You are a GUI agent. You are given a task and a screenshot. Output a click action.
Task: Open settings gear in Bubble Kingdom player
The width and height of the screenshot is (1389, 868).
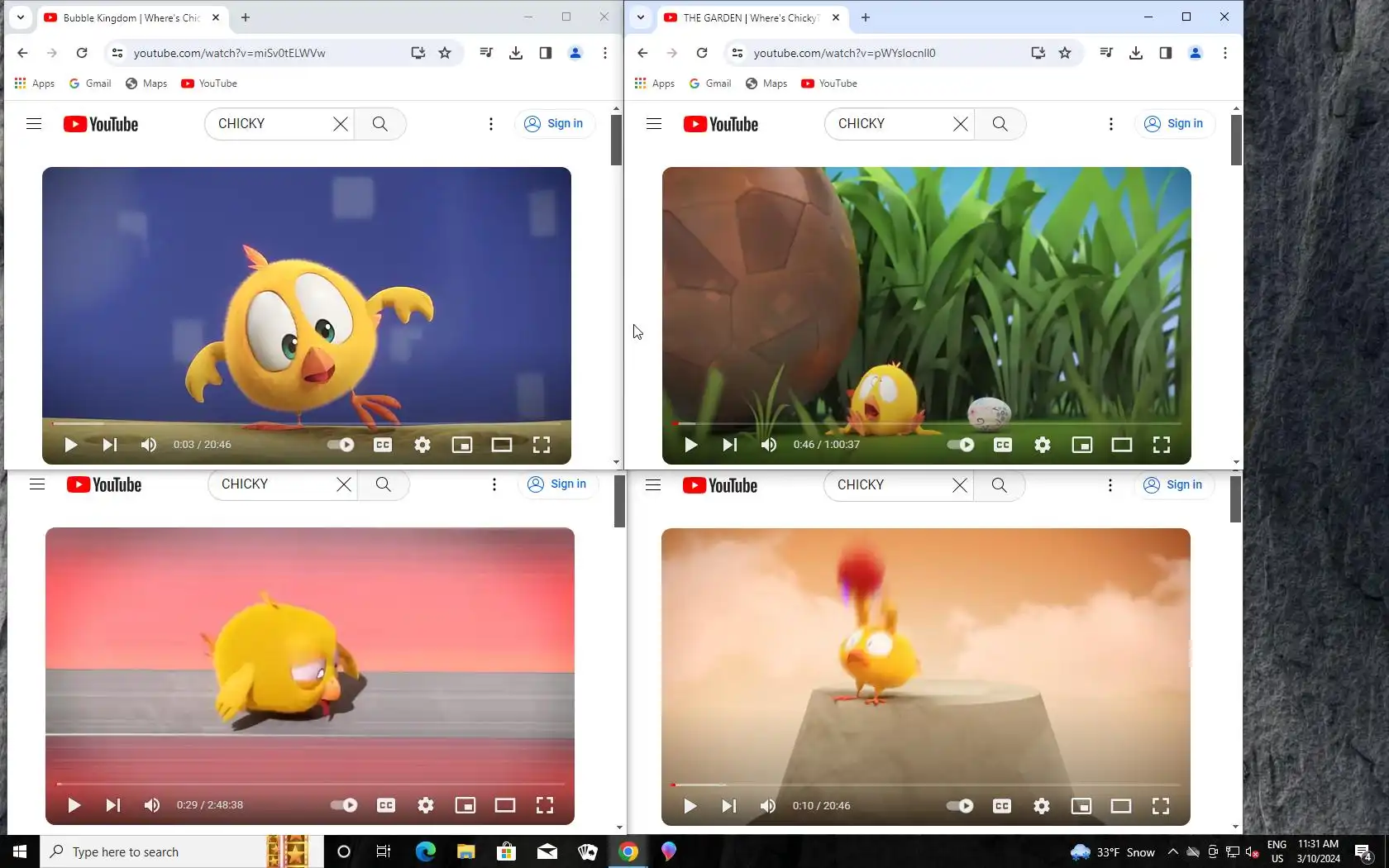pyautogui.click(x=422, y=445)
